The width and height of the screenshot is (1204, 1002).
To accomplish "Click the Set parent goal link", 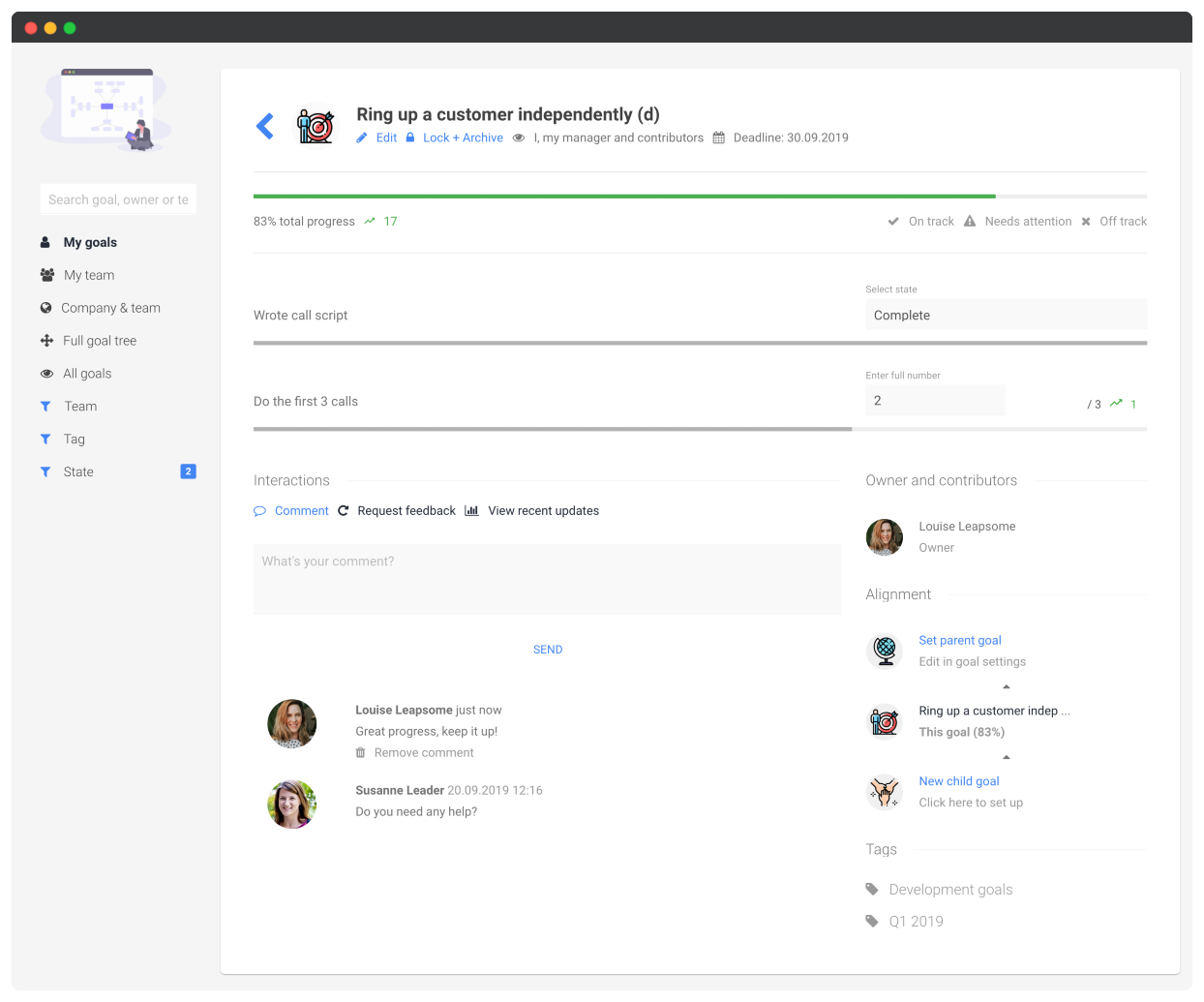I will click(960, 641).
